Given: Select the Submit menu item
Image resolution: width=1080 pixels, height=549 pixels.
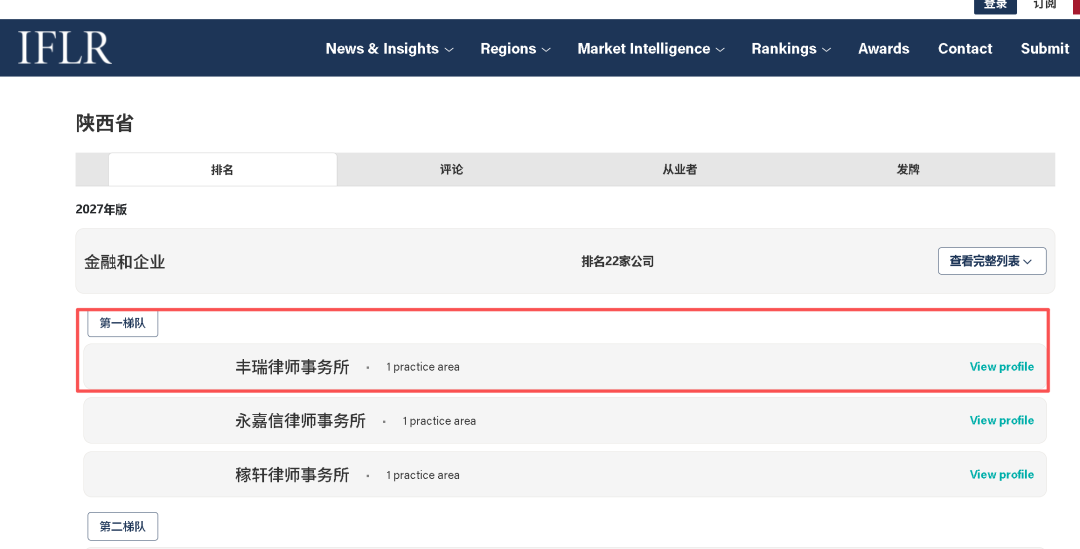Looking at the screenshot, I should [1045, 49].
